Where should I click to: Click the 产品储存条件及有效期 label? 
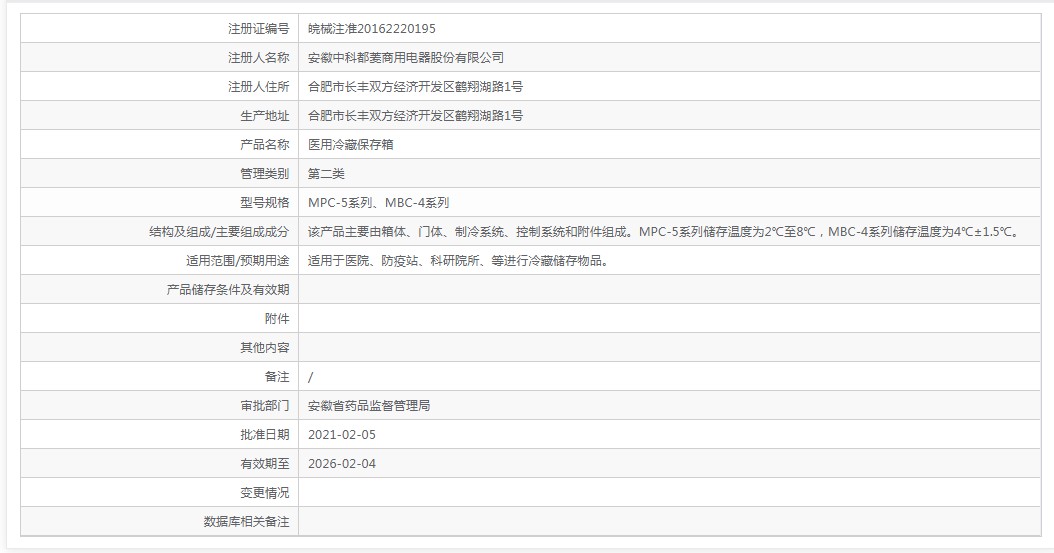pyautogui.click(x=227, y=290)
